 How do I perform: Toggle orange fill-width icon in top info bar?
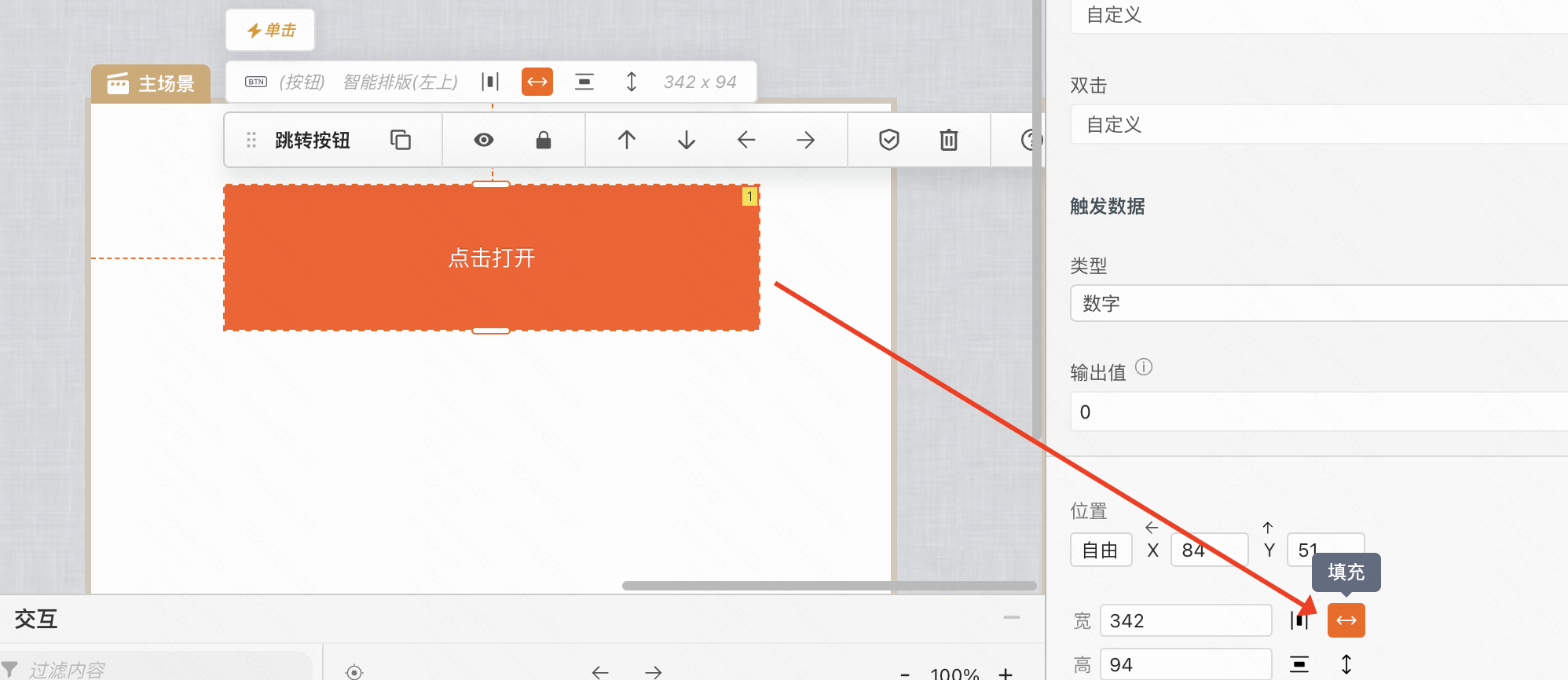[537, 82]
